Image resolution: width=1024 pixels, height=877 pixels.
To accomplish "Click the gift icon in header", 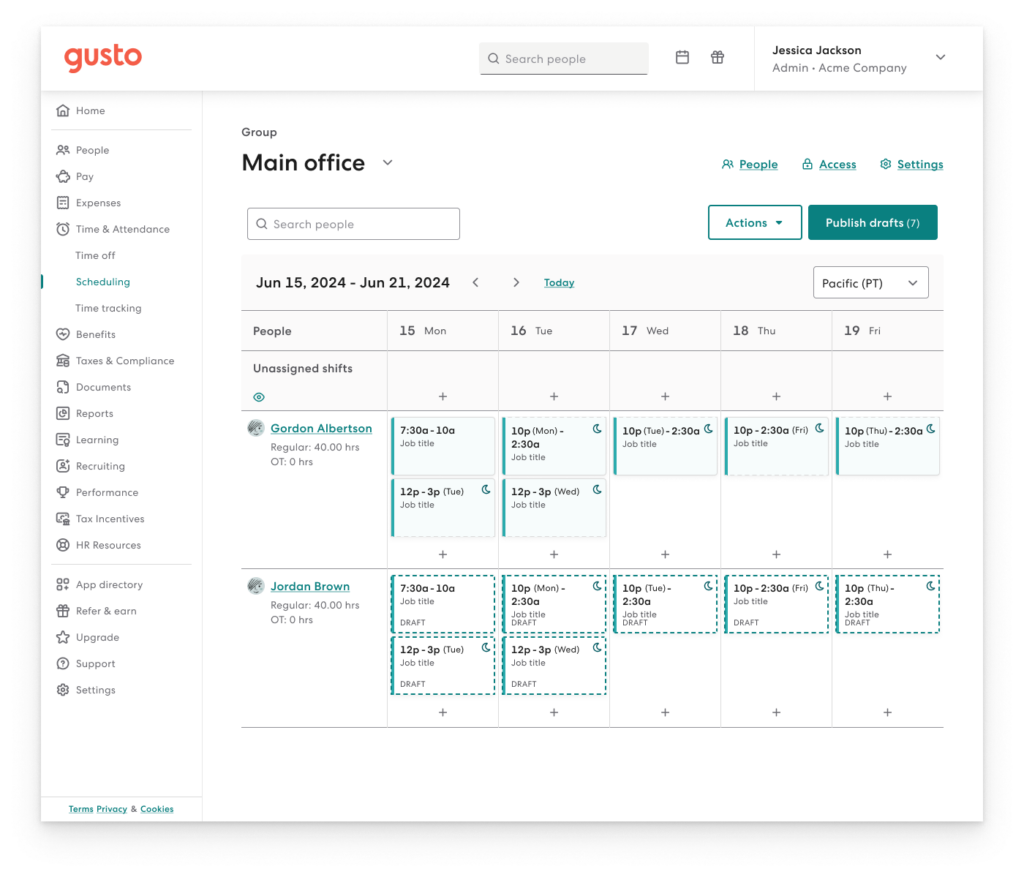I will [717, 58].
